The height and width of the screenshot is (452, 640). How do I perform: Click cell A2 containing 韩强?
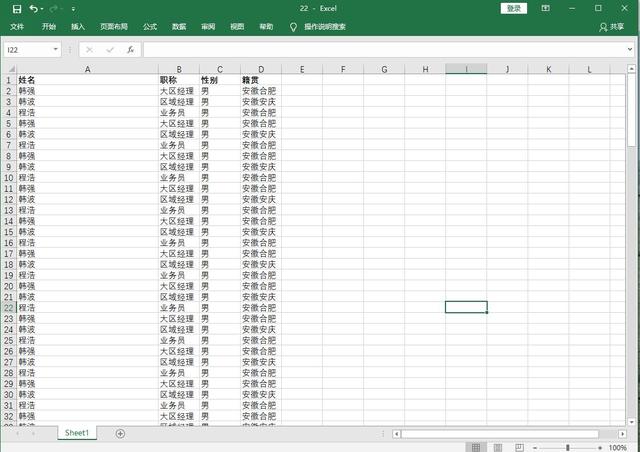point(87,91)
